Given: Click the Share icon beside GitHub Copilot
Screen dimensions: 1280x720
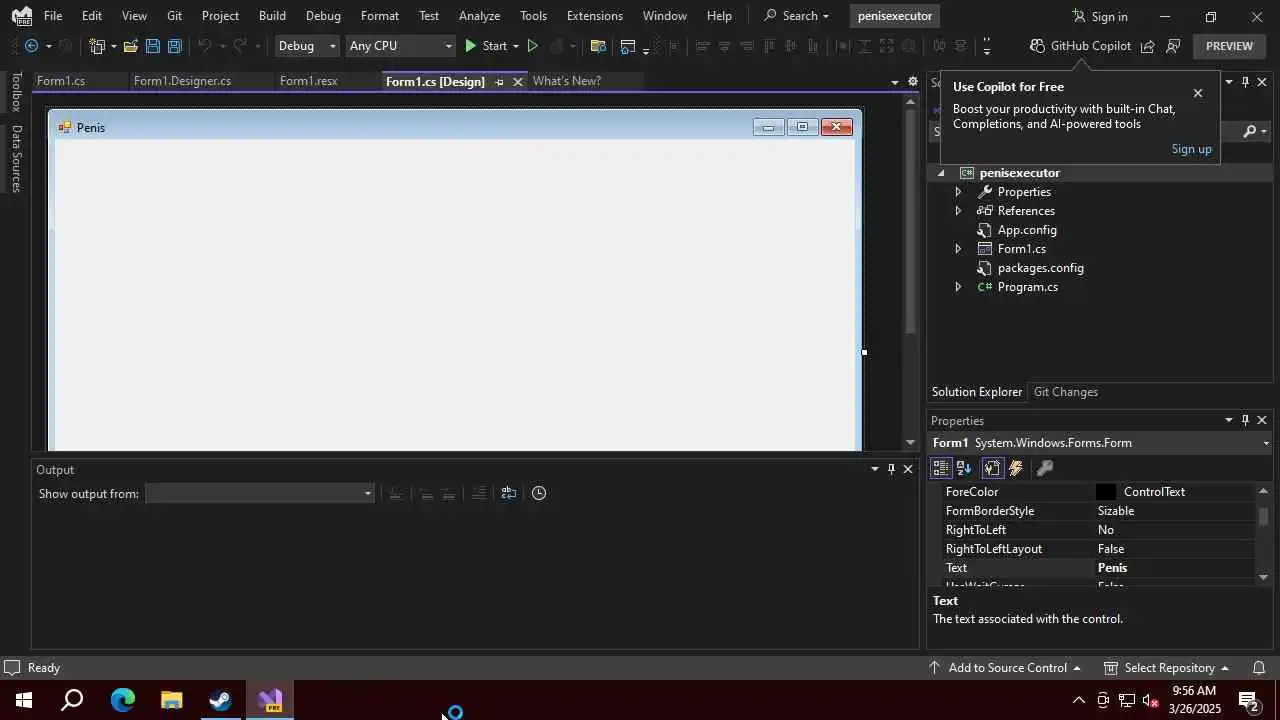Looking at the screenshot, I should (1147, 46).
